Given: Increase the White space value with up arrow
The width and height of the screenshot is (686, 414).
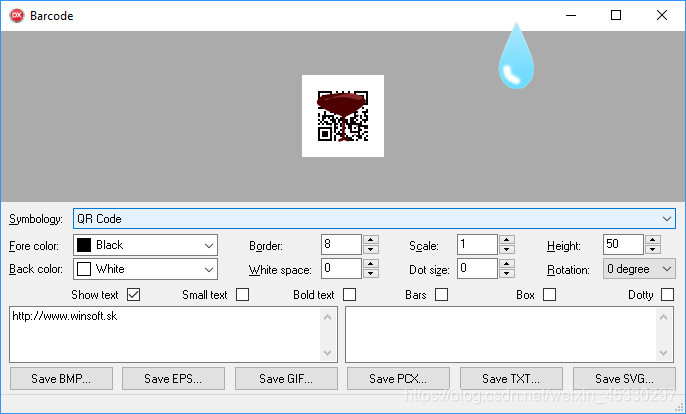Looking at the screenshot, I should [371, 263].
